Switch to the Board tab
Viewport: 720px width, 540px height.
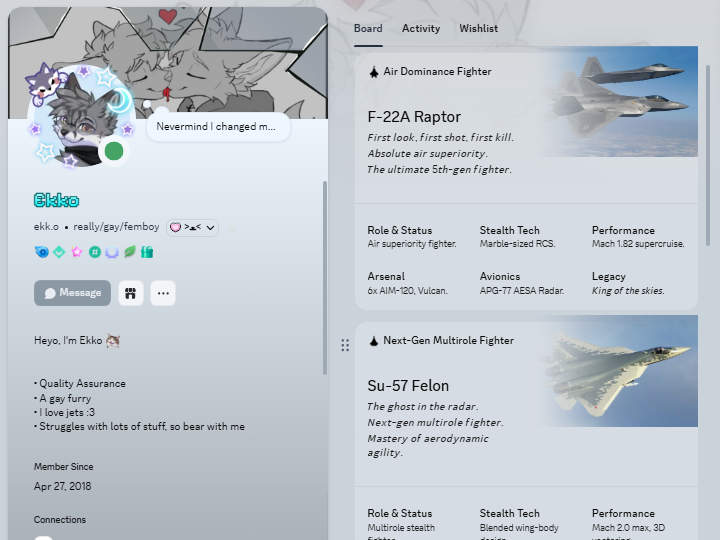(368, 28)
